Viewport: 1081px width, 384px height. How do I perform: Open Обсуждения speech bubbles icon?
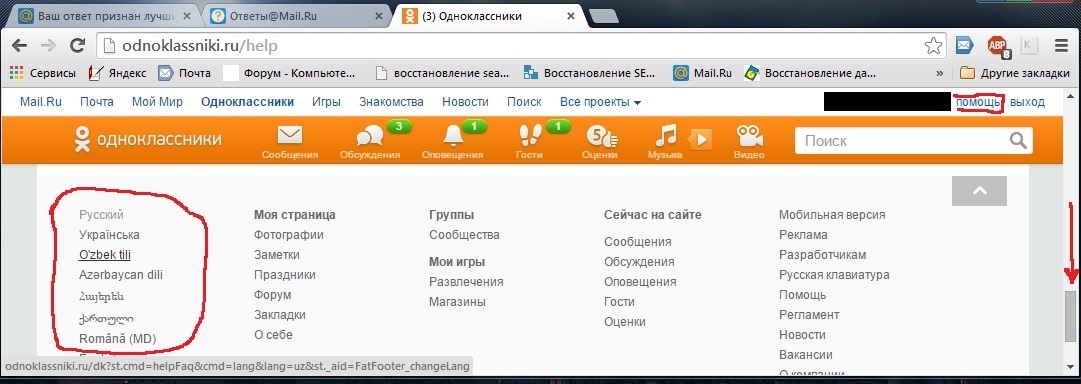[370, 135]
